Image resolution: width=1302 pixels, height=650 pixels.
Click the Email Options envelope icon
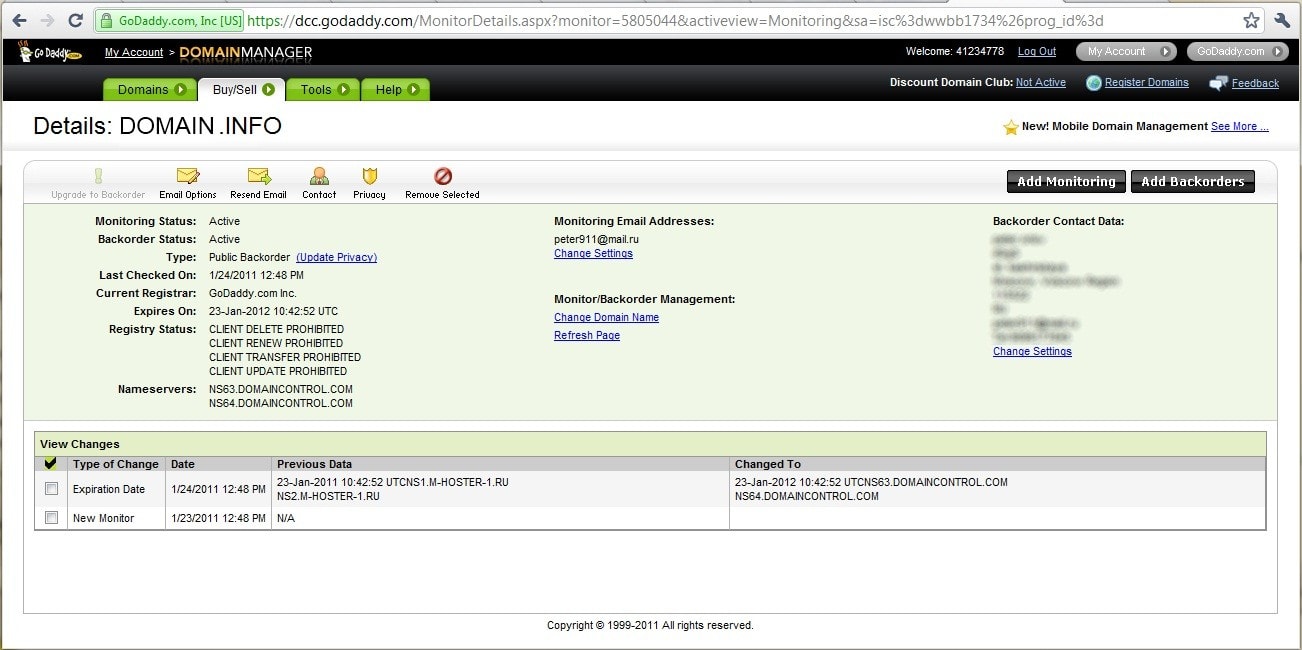point(187,177)
